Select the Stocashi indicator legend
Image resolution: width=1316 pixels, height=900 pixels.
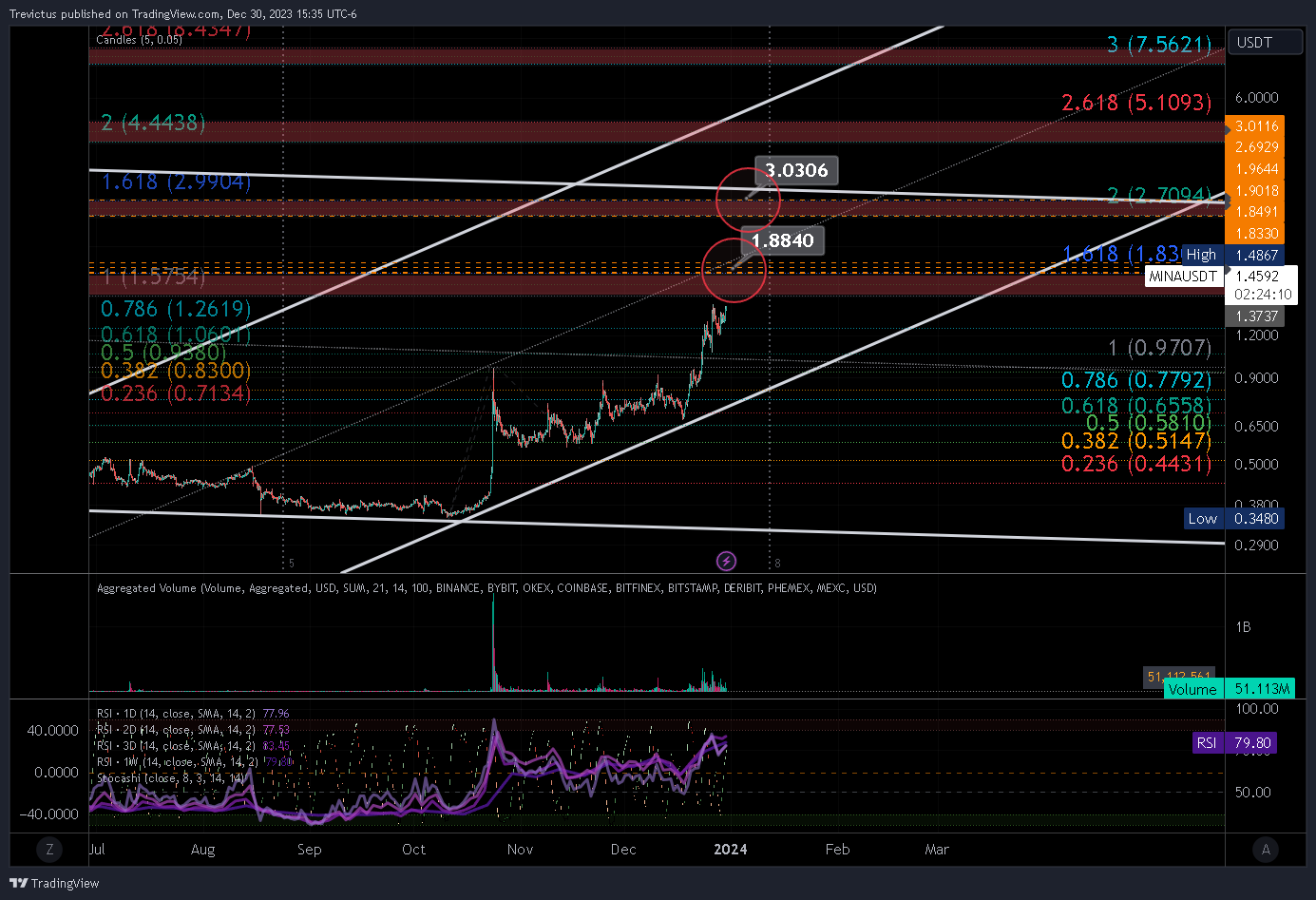pyautogui.click(x=171, y=778)
